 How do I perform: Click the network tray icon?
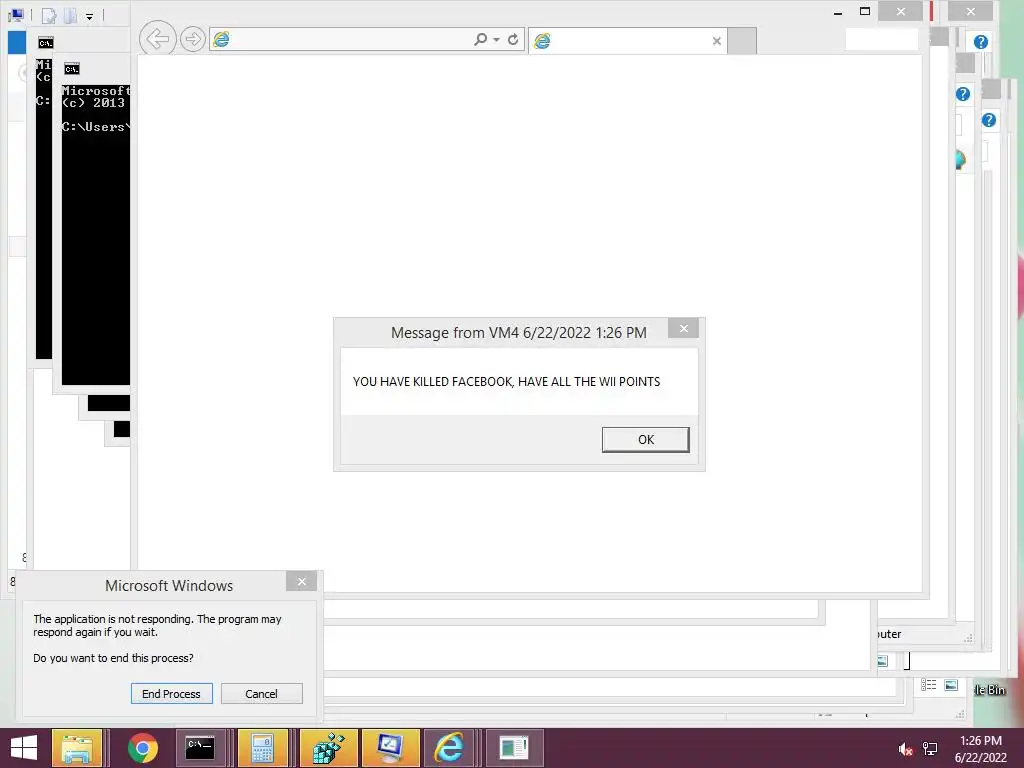[x=930, y=749]
